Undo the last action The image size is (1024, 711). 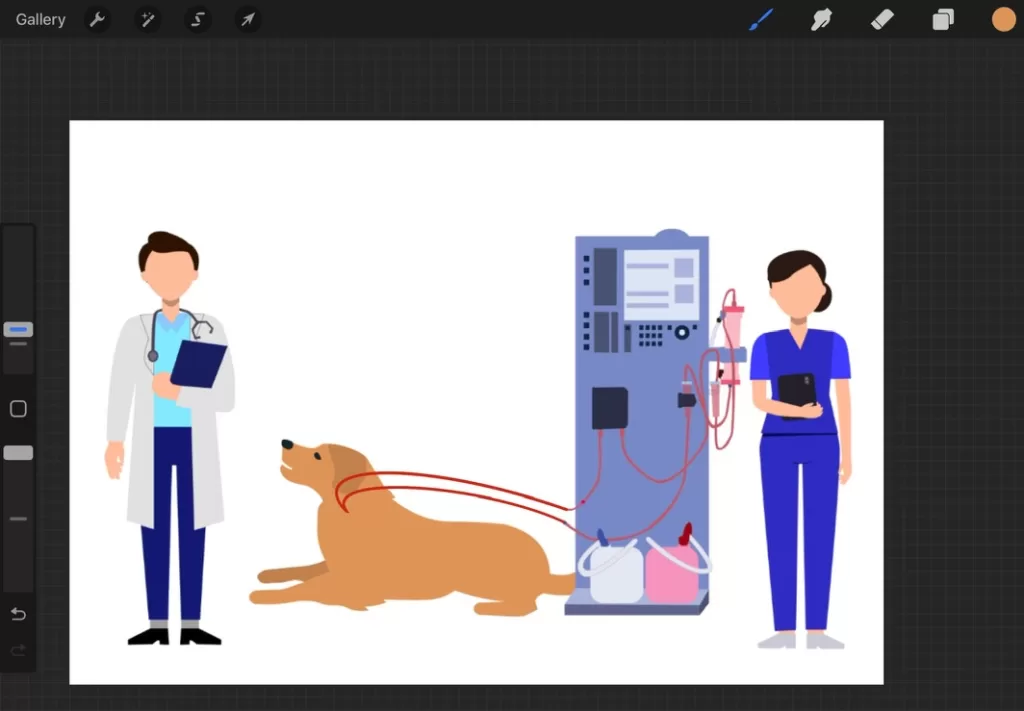coord(18,614)
